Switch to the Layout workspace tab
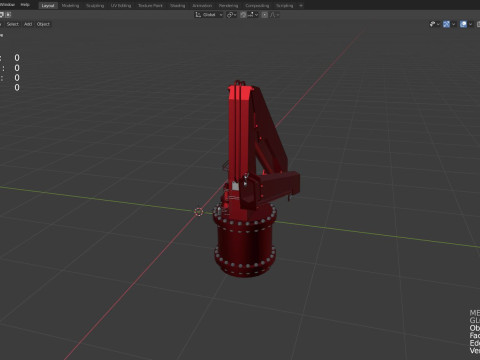The height and width of the screenshot is (360, 480). pos(48,5)
